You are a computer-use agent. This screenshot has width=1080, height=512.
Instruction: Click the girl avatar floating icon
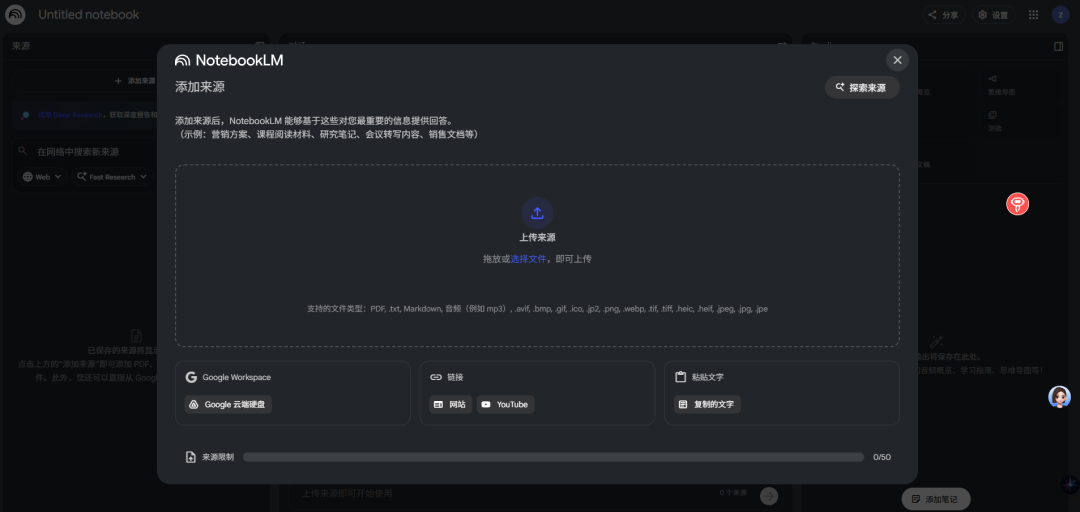point(1059,396)
